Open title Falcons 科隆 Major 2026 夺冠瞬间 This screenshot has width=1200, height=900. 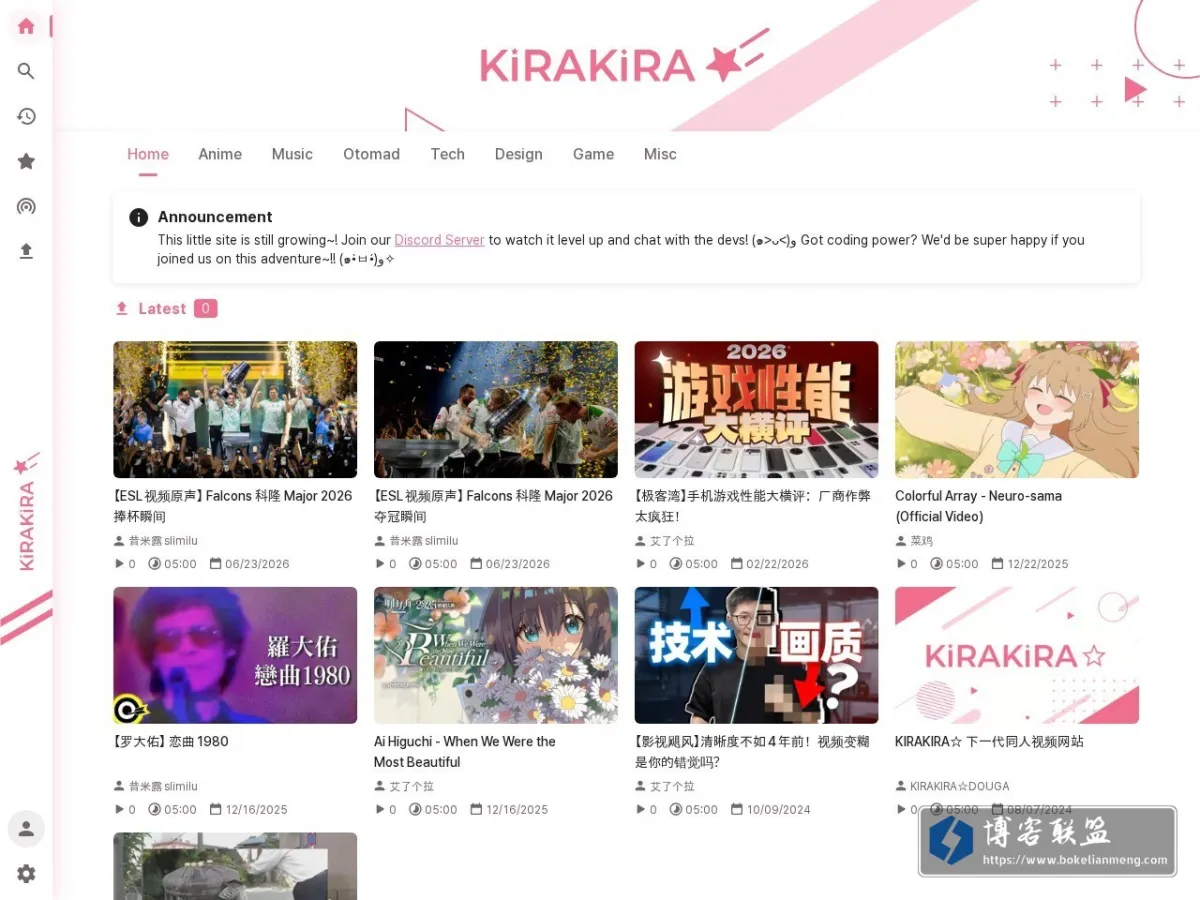(494, 506)
